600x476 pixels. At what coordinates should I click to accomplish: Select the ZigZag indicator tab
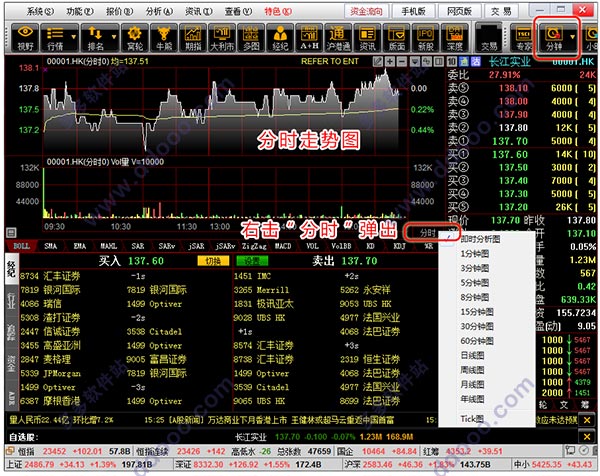[254, 246]
